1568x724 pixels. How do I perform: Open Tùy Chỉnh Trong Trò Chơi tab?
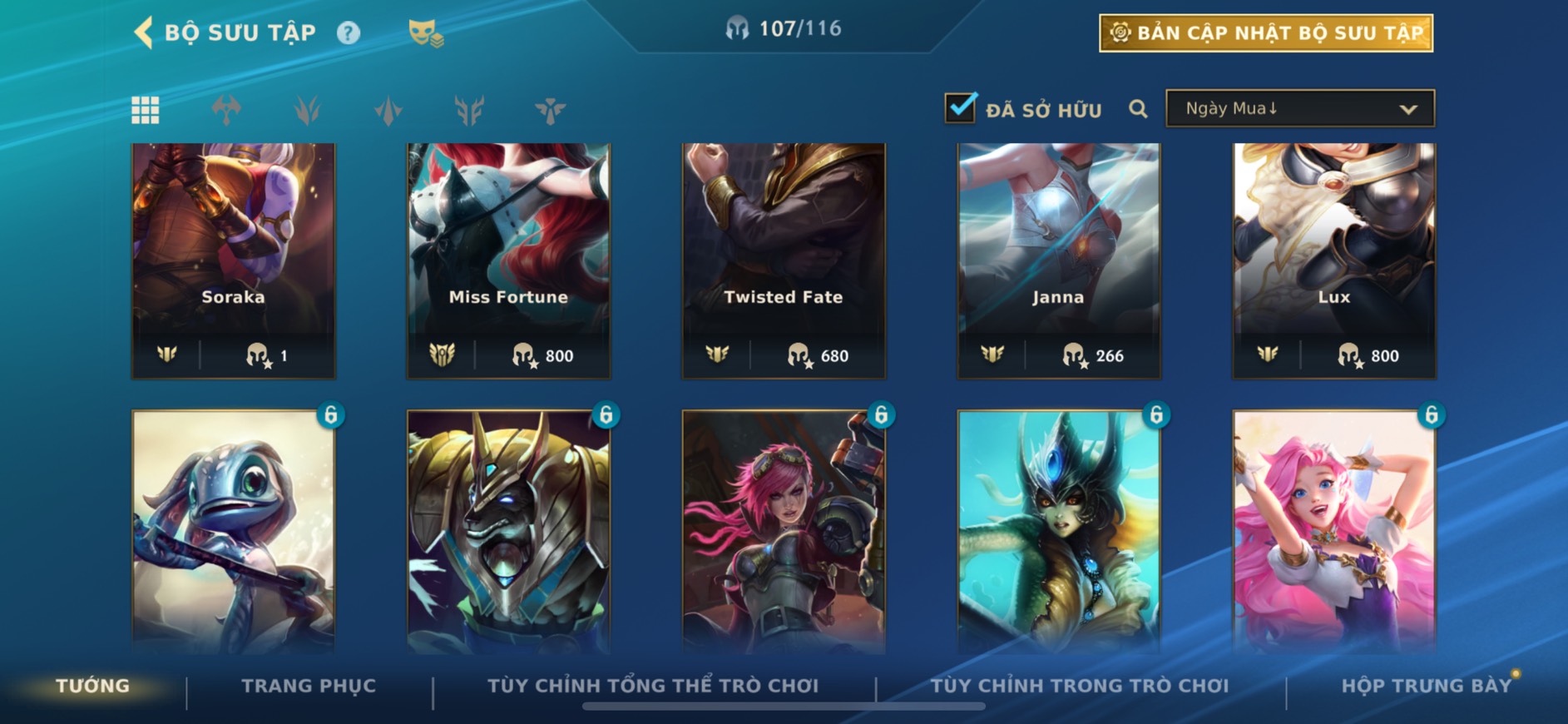(x=1079, y=686)
